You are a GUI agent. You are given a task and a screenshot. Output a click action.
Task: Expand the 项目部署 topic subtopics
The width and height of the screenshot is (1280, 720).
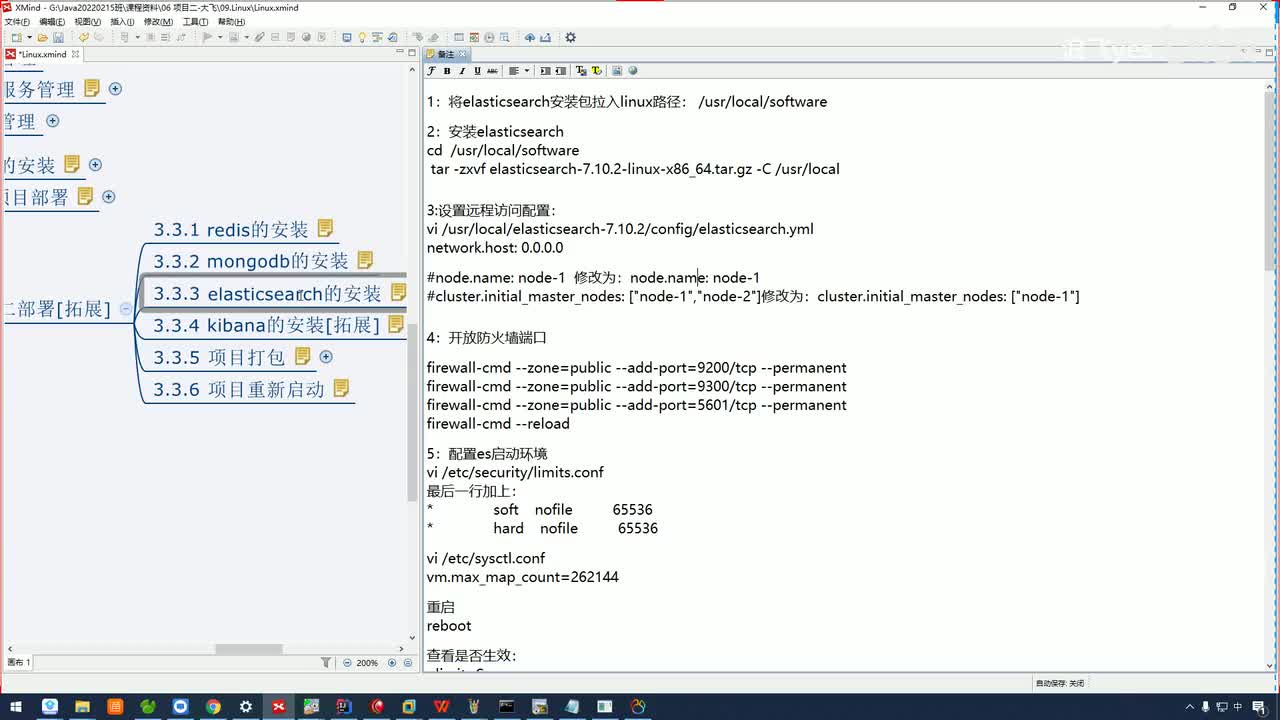pos(109,197)
